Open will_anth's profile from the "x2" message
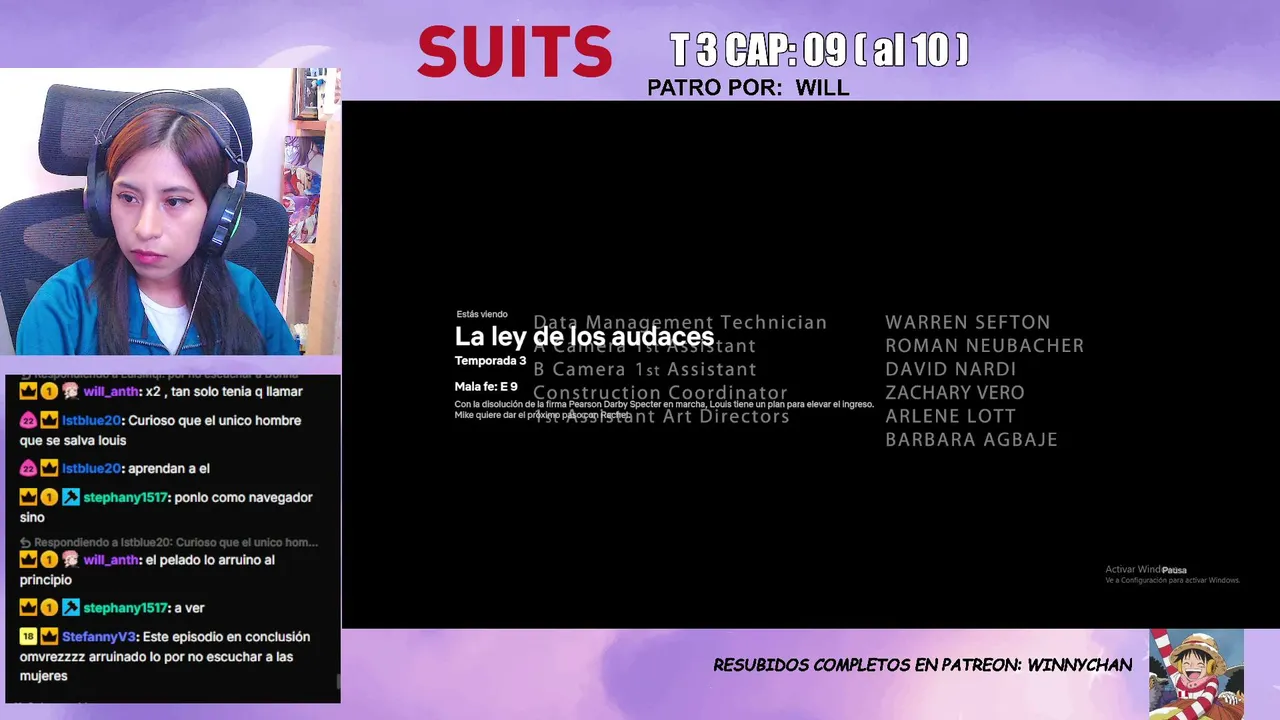The image size is (1280, 720). (x=112, y=392)
